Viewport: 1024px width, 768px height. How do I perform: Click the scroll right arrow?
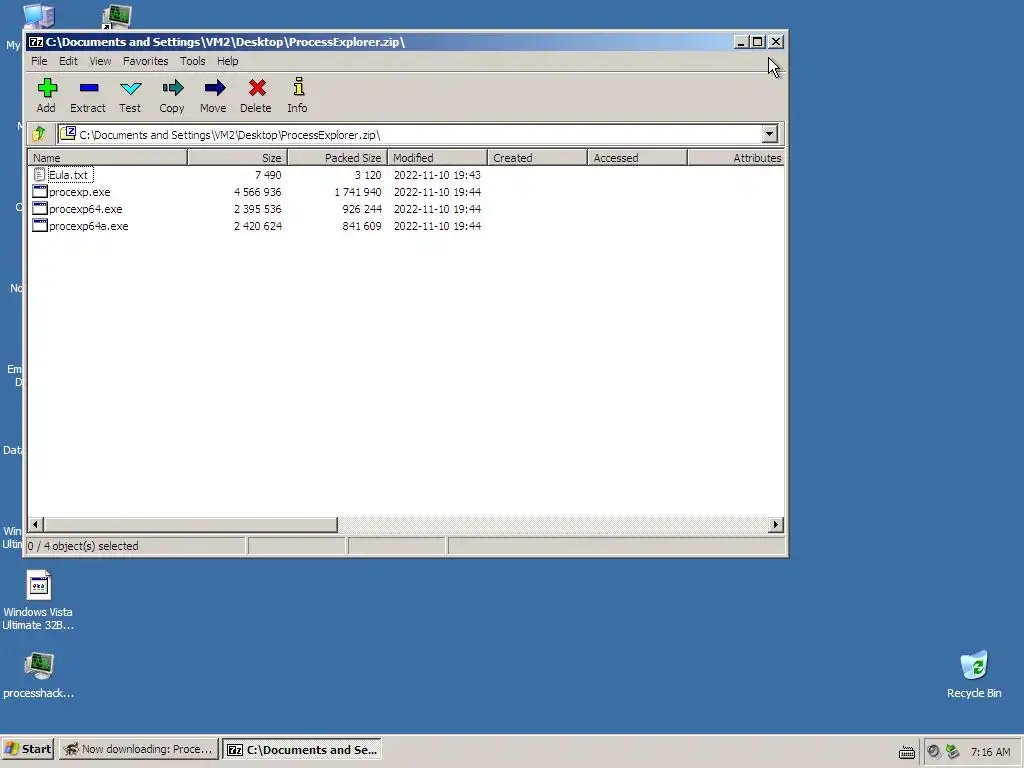tap(776, 524)
